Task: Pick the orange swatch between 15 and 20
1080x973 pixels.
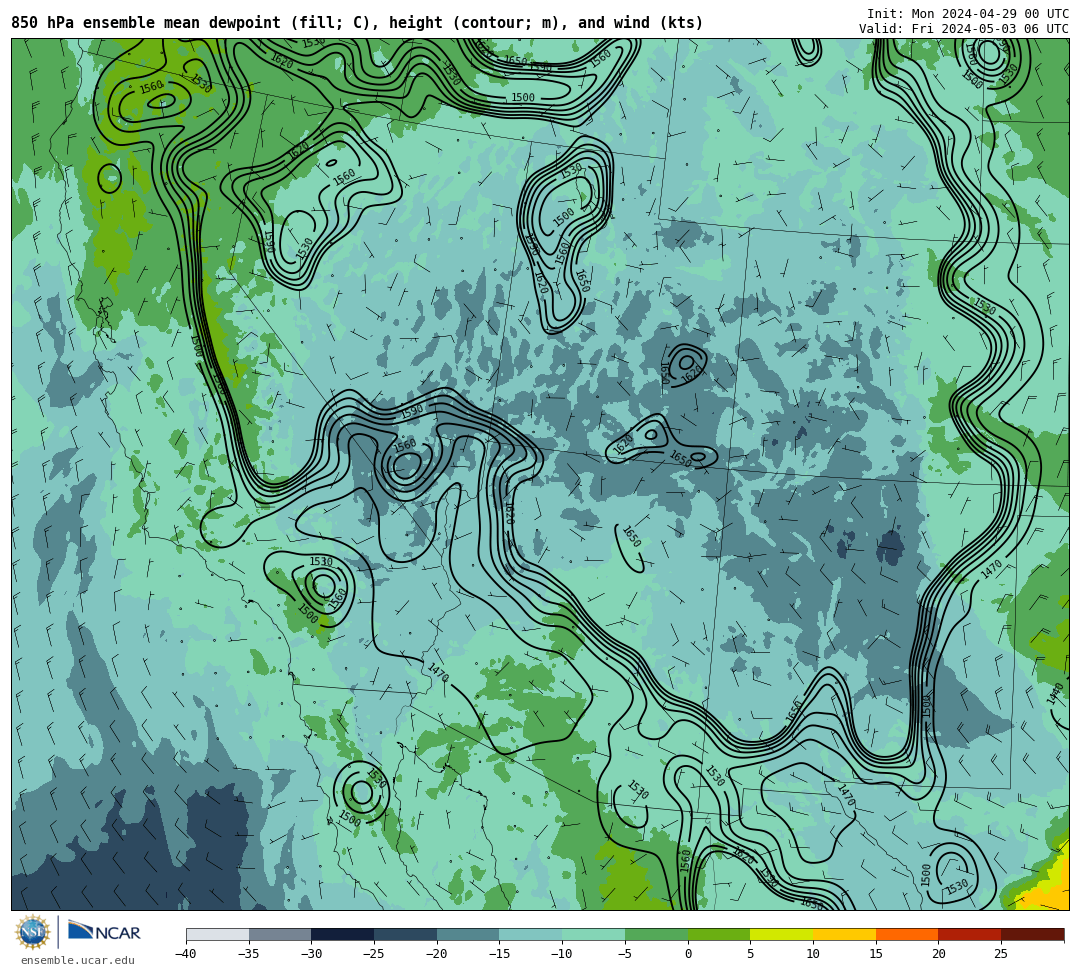Action: (907, 934)
